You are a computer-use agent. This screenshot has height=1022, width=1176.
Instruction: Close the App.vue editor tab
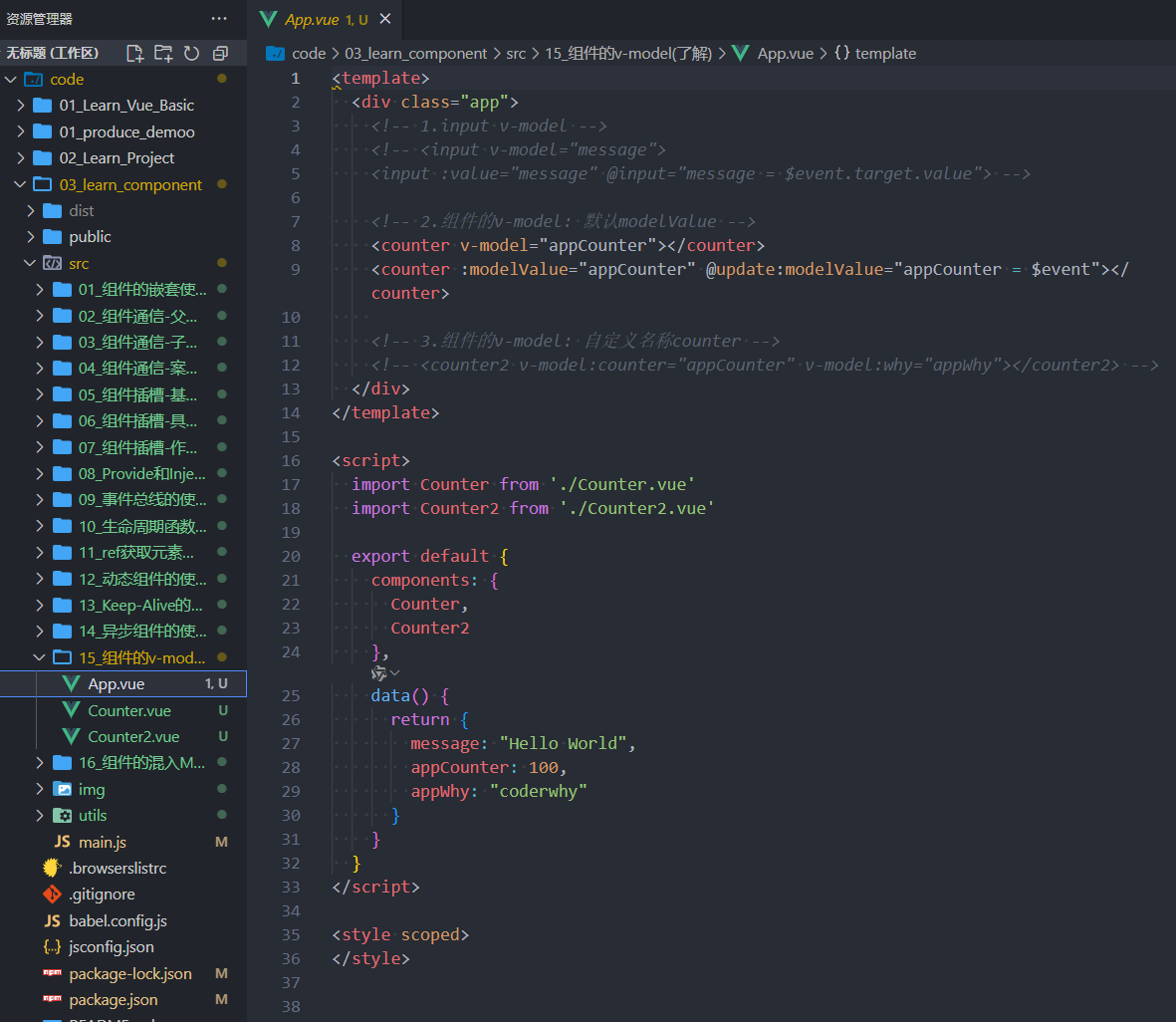(385, 19)
